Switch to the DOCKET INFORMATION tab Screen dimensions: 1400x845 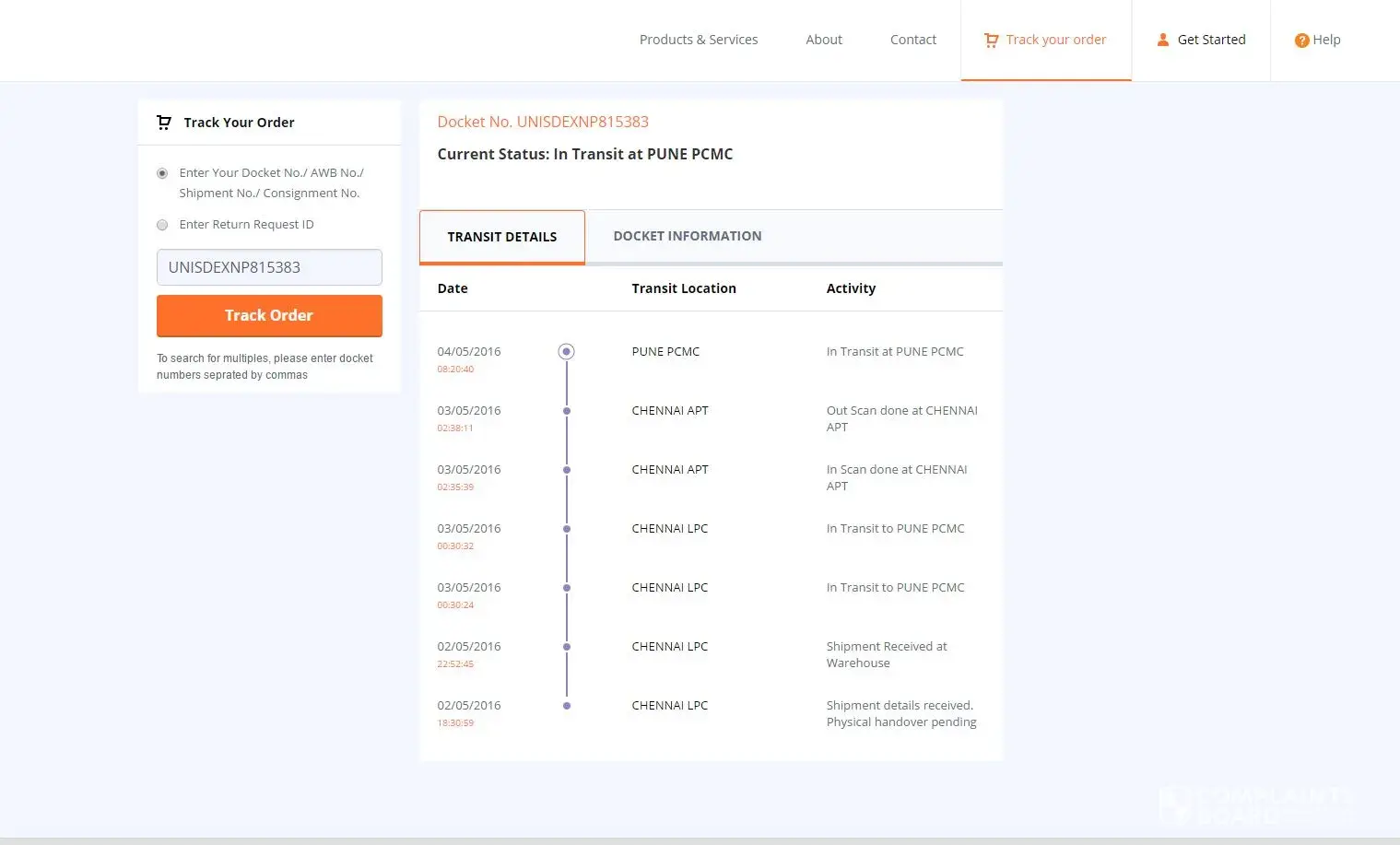[687, 236]
